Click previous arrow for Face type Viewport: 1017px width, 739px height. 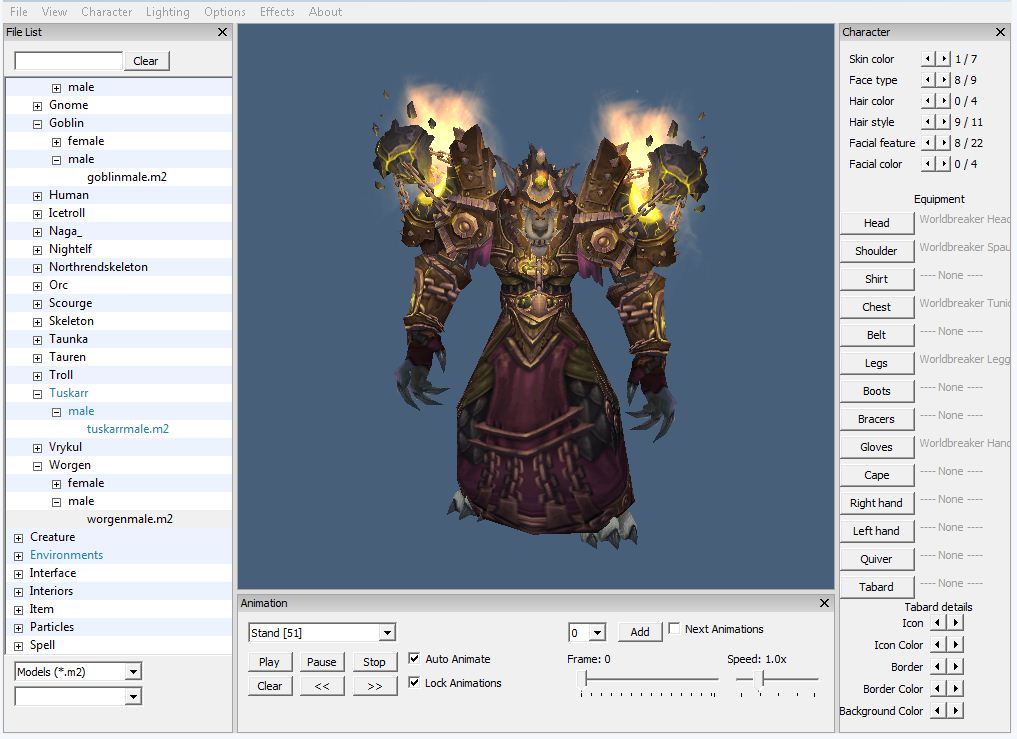pos(929,80)
